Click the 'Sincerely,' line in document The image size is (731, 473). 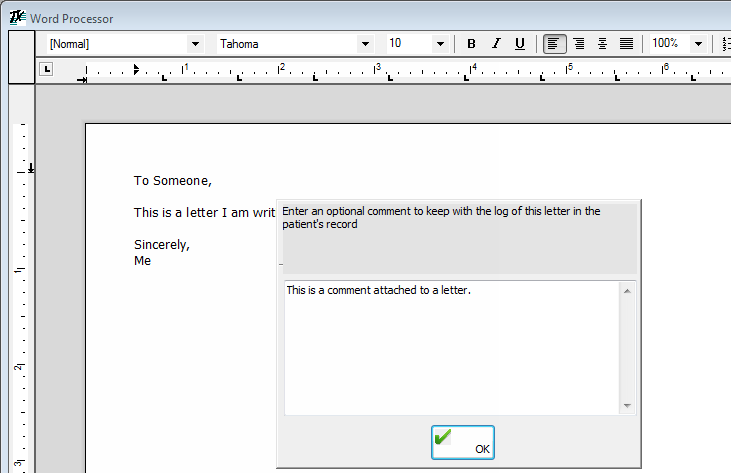162,245
